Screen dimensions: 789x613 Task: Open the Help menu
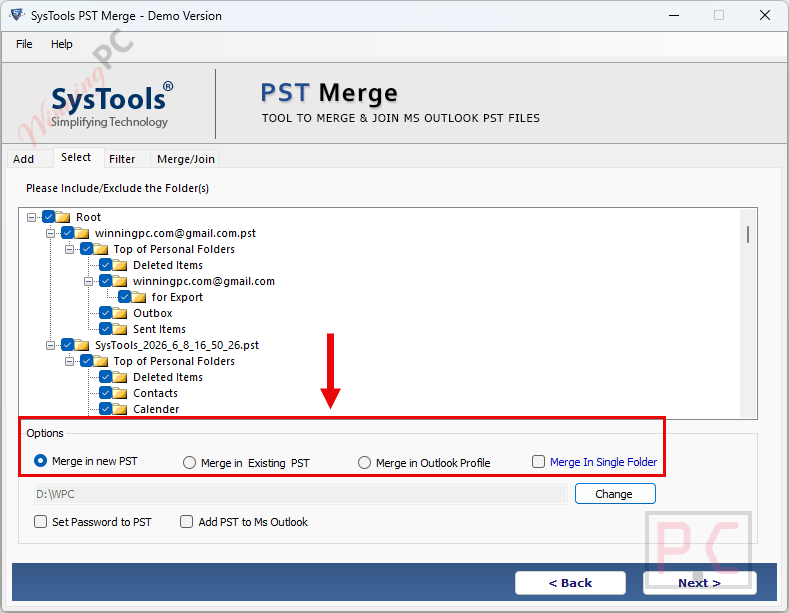61,44
